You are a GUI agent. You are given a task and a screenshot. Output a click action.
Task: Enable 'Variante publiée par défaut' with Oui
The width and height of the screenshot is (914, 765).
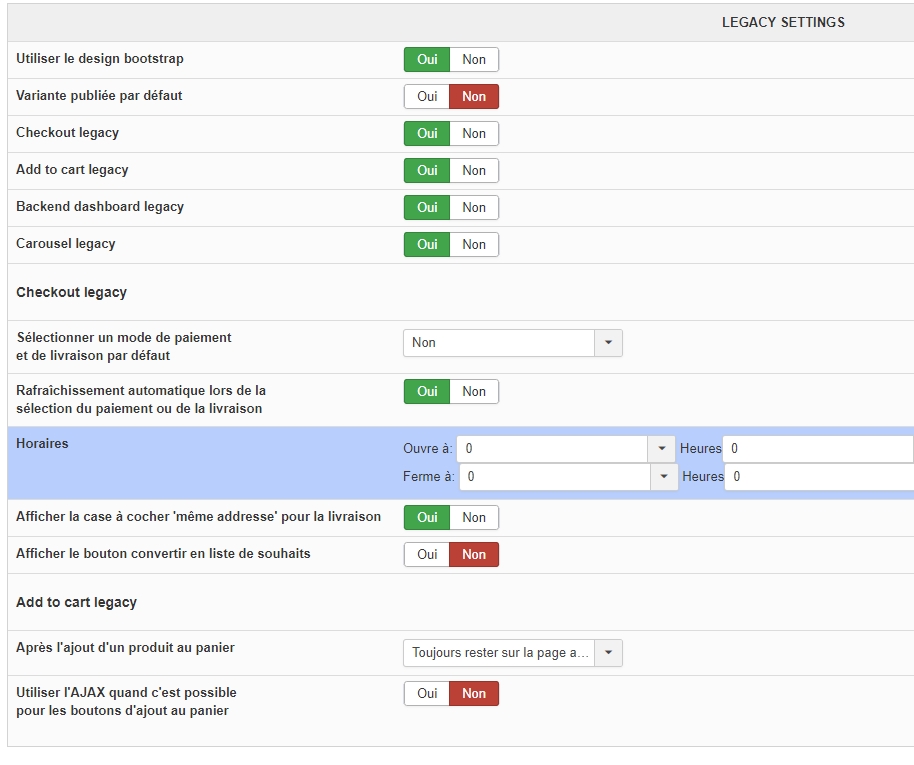coord(427,97)
